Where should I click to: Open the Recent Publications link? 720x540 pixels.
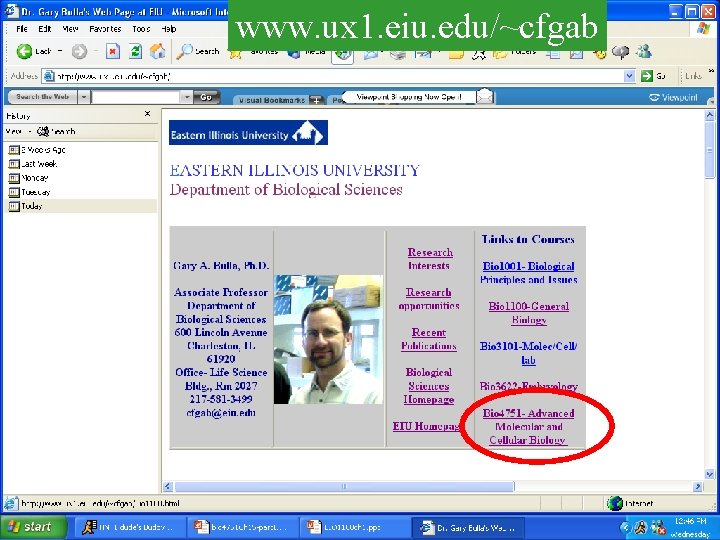point(429,339)
